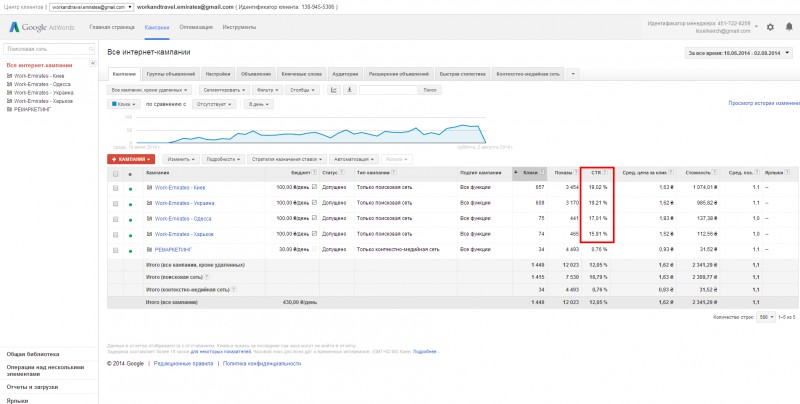Open the date range dropdown
This screenshot has height=404, width=800.
coord(738,52)
